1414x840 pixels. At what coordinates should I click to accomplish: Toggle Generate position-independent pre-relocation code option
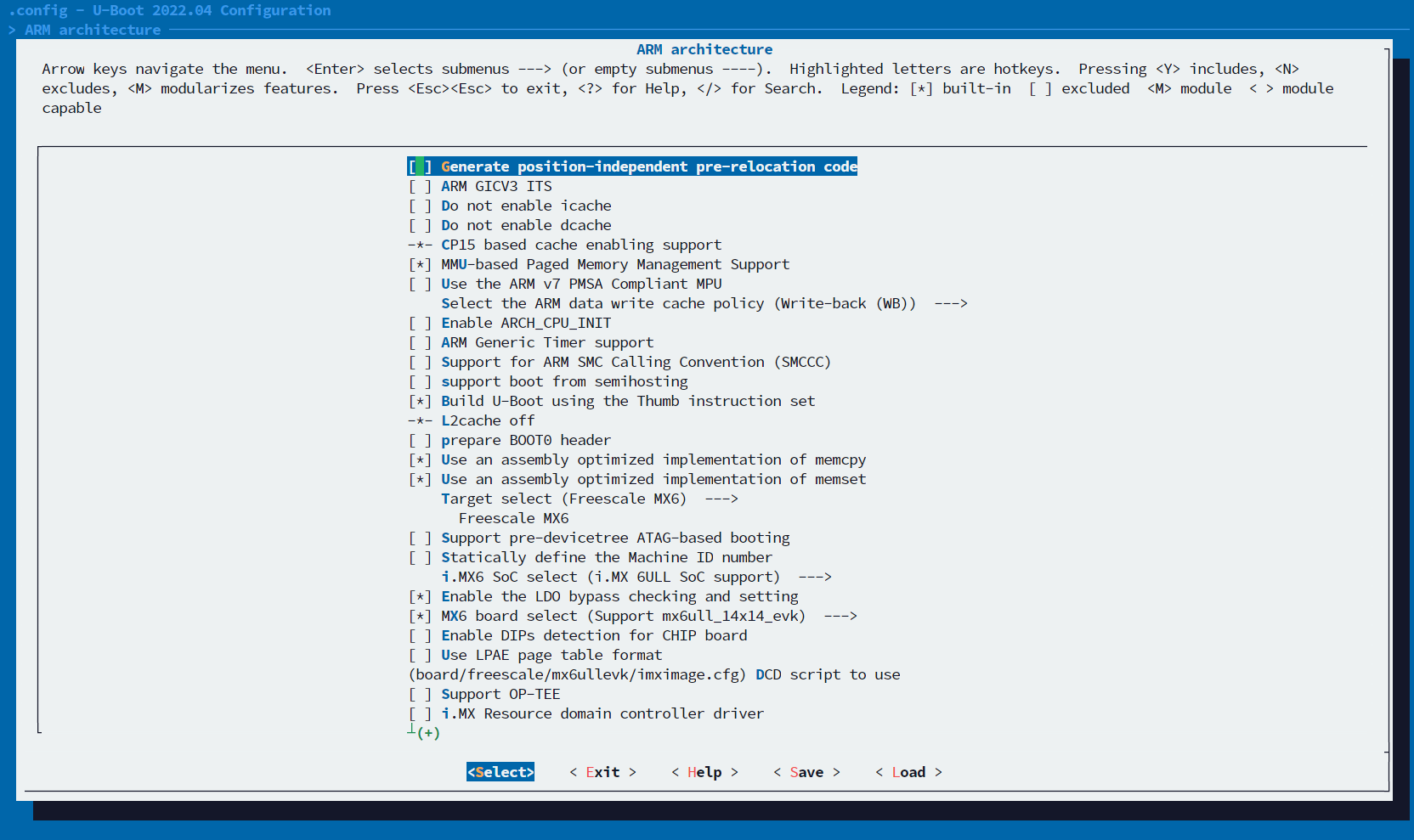pyautogui.click(x=632, y=166)
